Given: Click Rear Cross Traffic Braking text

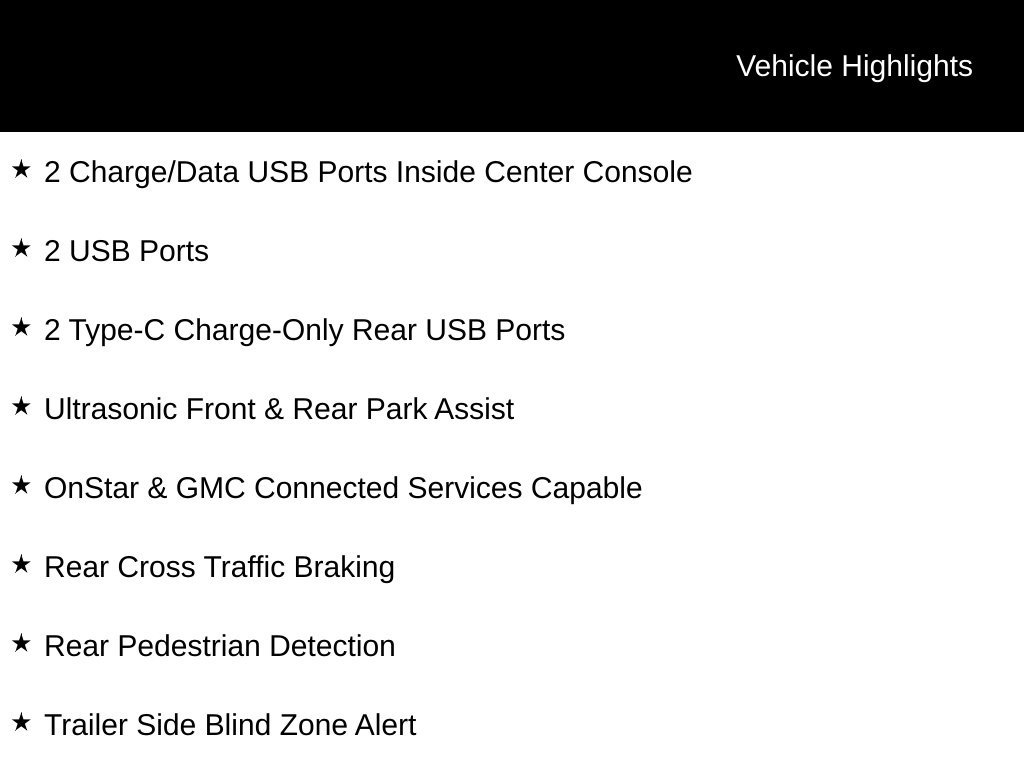Looking at the screenshot, I should tap(219, 568).
